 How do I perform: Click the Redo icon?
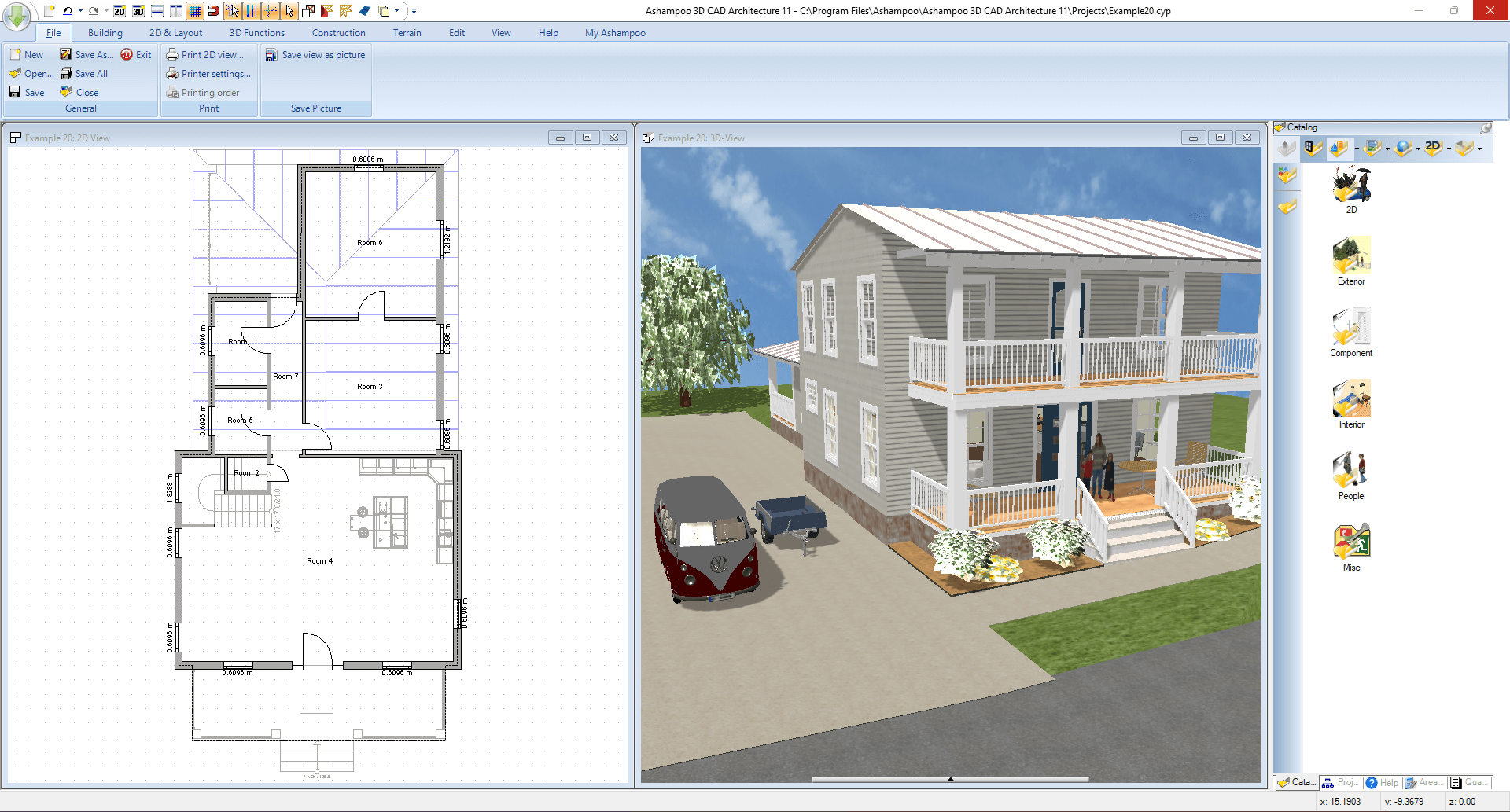[x=93, y=11]
